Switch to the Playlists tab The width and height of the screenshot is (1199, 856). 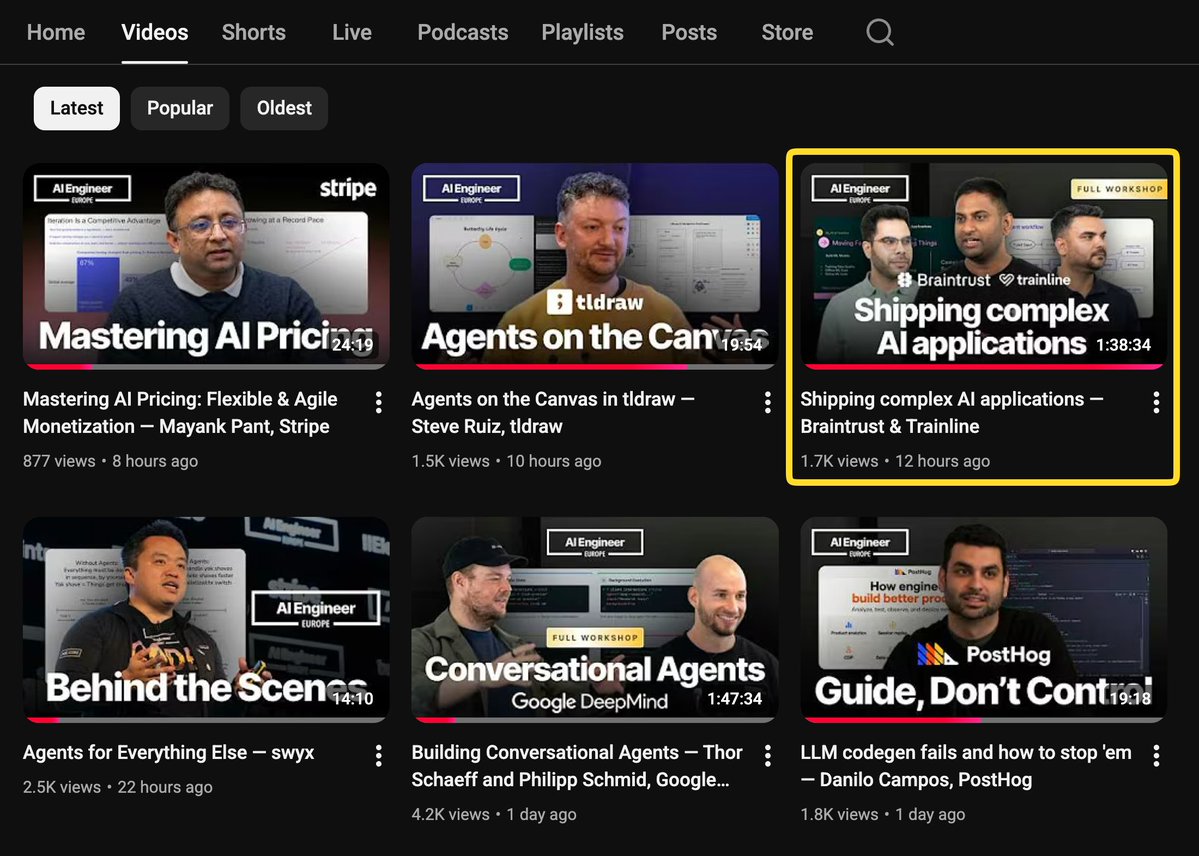point(583,32)
